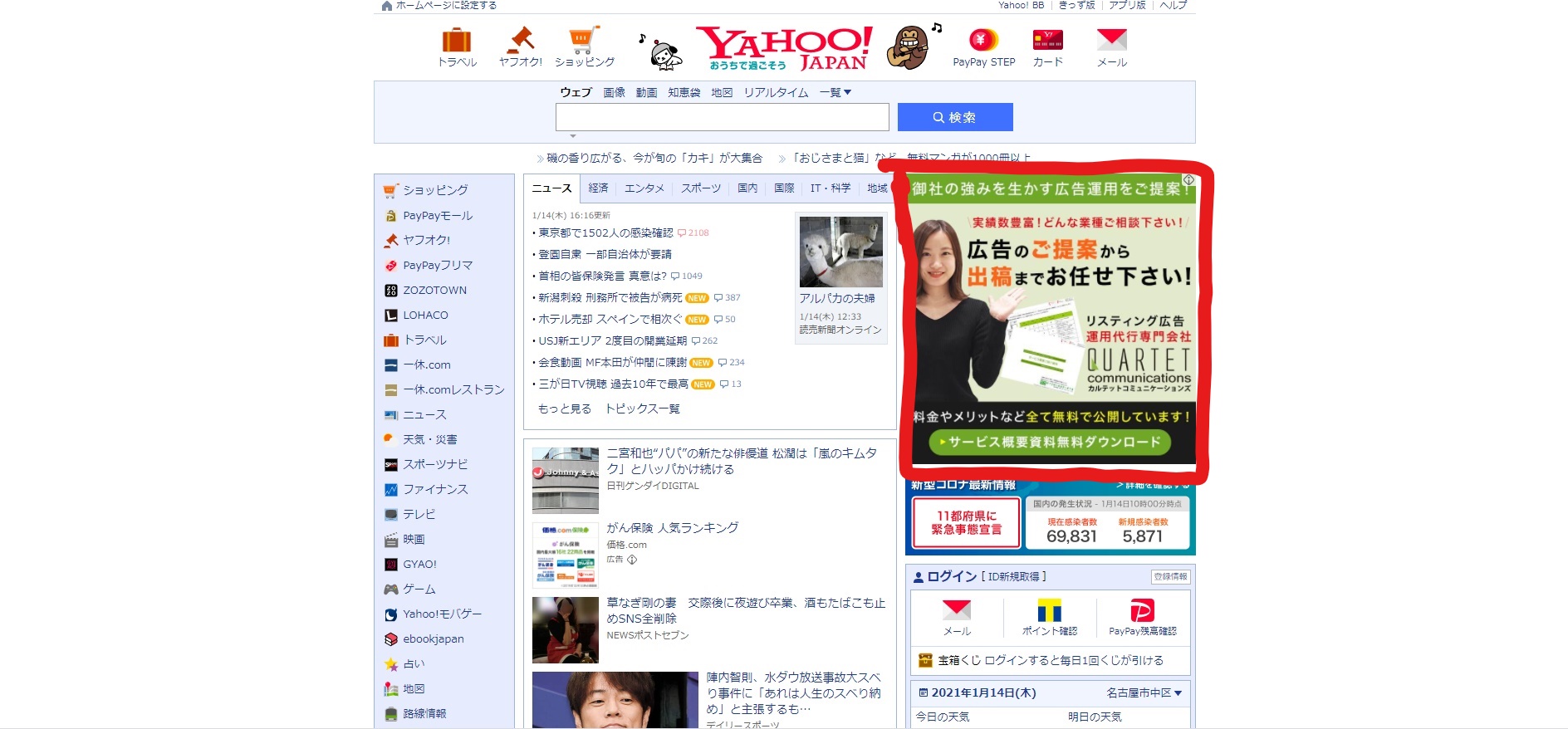
Task: Select リアルタイム search tab
Action: tap(776, 92)
